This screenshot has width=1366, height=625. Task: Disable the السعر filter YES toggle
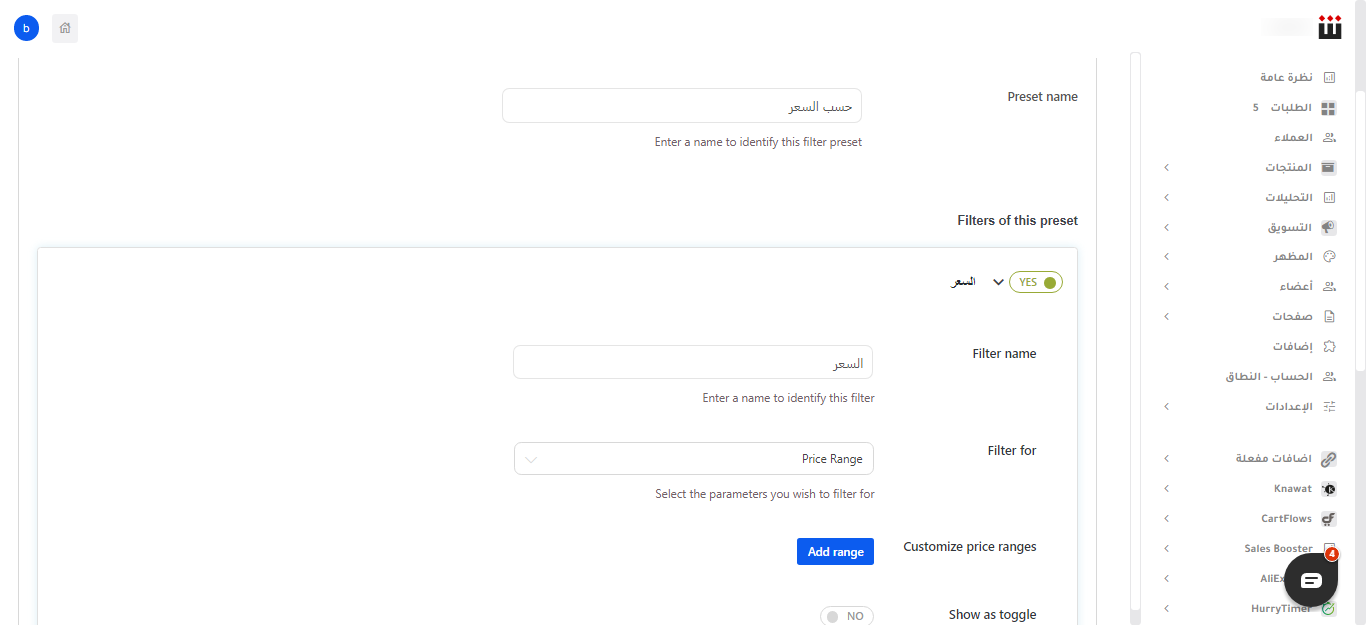click(1036, 282)
